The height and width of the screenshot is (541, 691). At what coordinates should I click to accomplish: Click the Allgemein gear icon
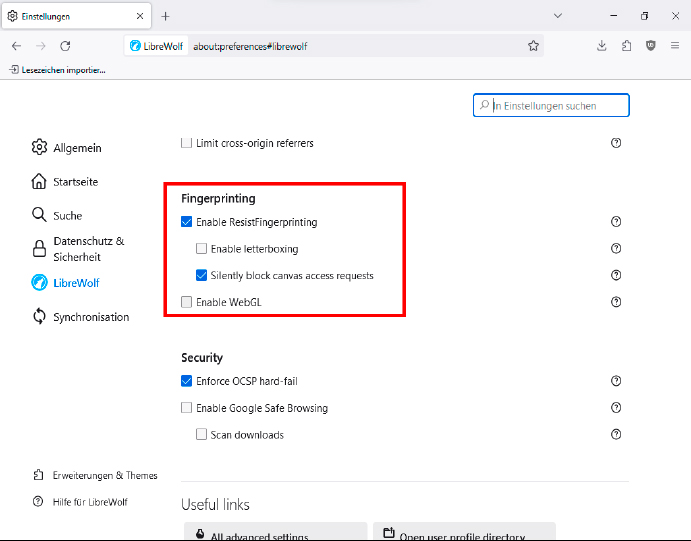pyautogui.click(x=39, y=147)
